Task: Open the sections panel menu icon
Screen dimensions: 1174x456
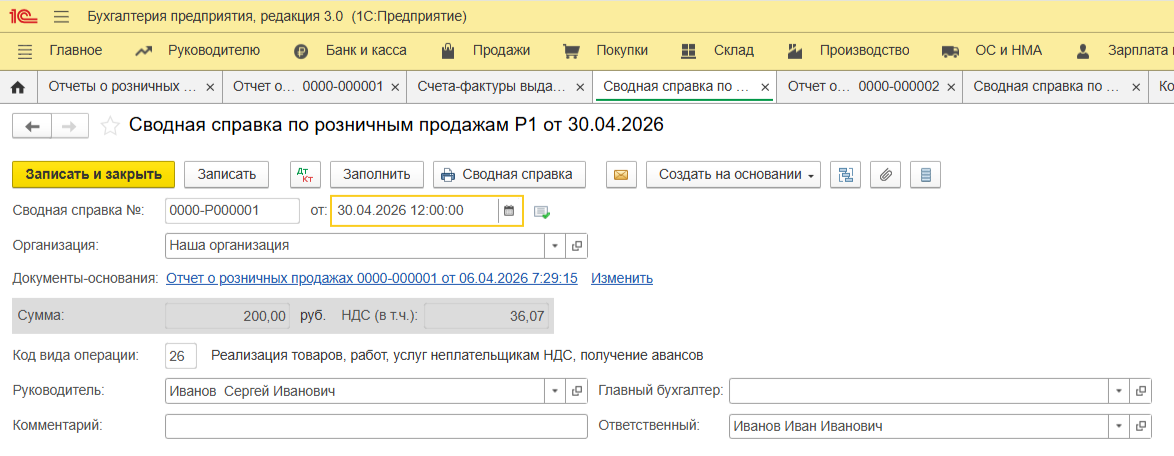Action: tap(25, 52)
